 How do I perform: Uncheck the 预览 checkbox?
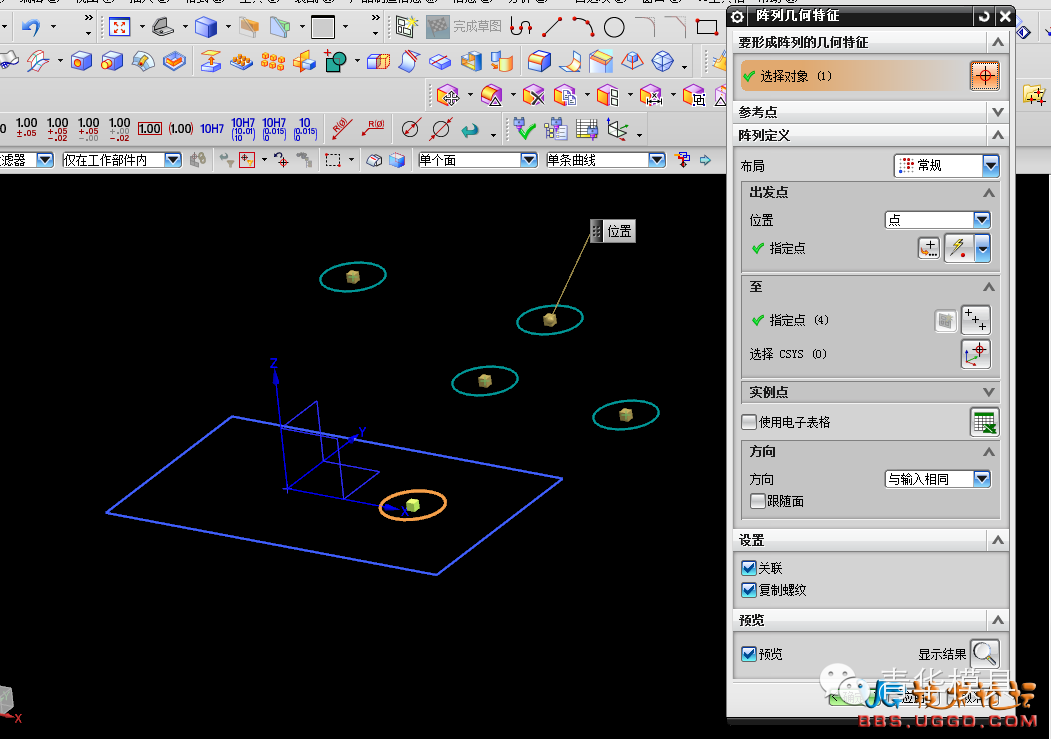pyautogui.click(x=749, y=654)
